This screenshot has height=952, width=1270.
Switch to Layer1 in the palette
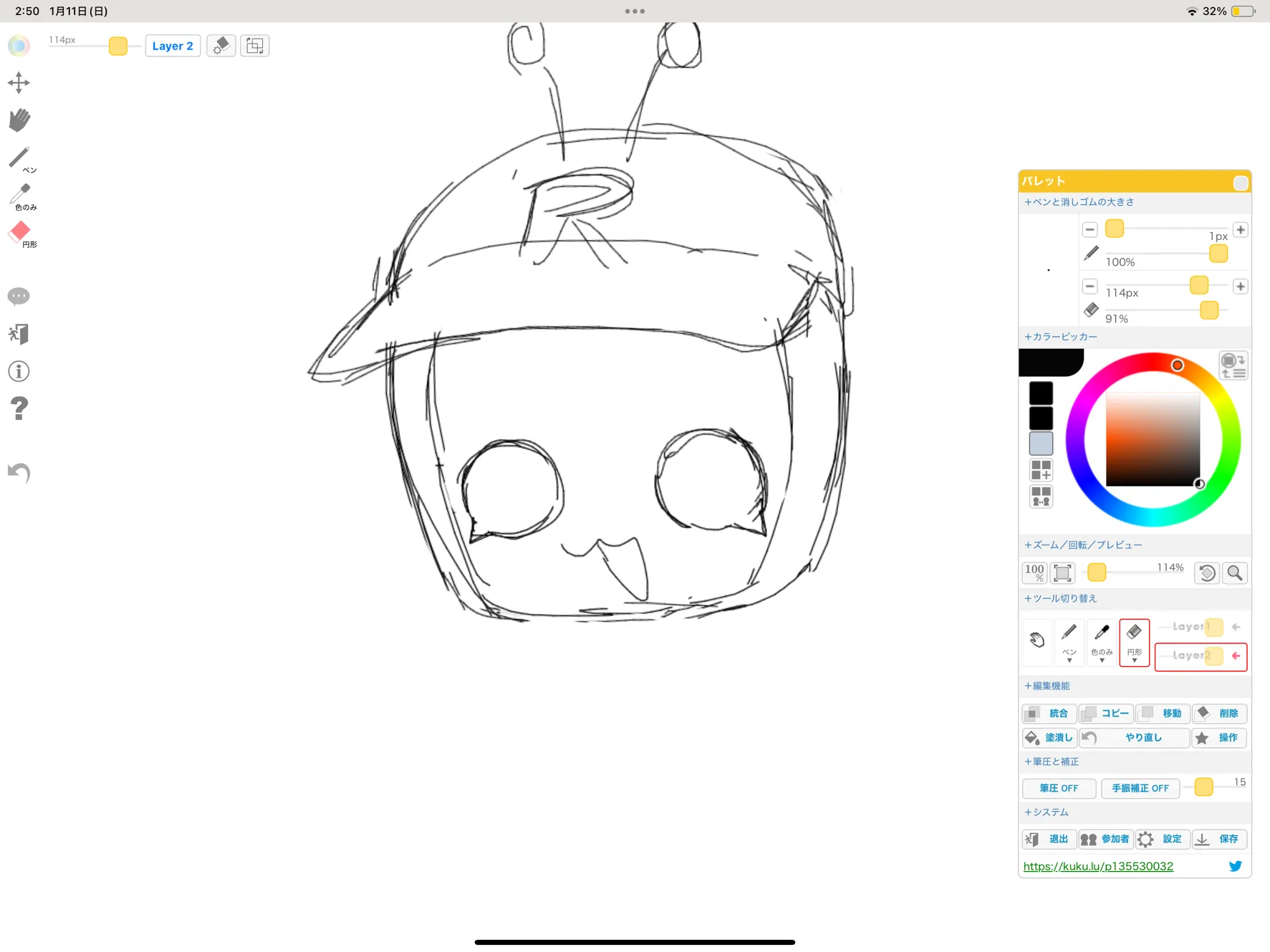1201,627
